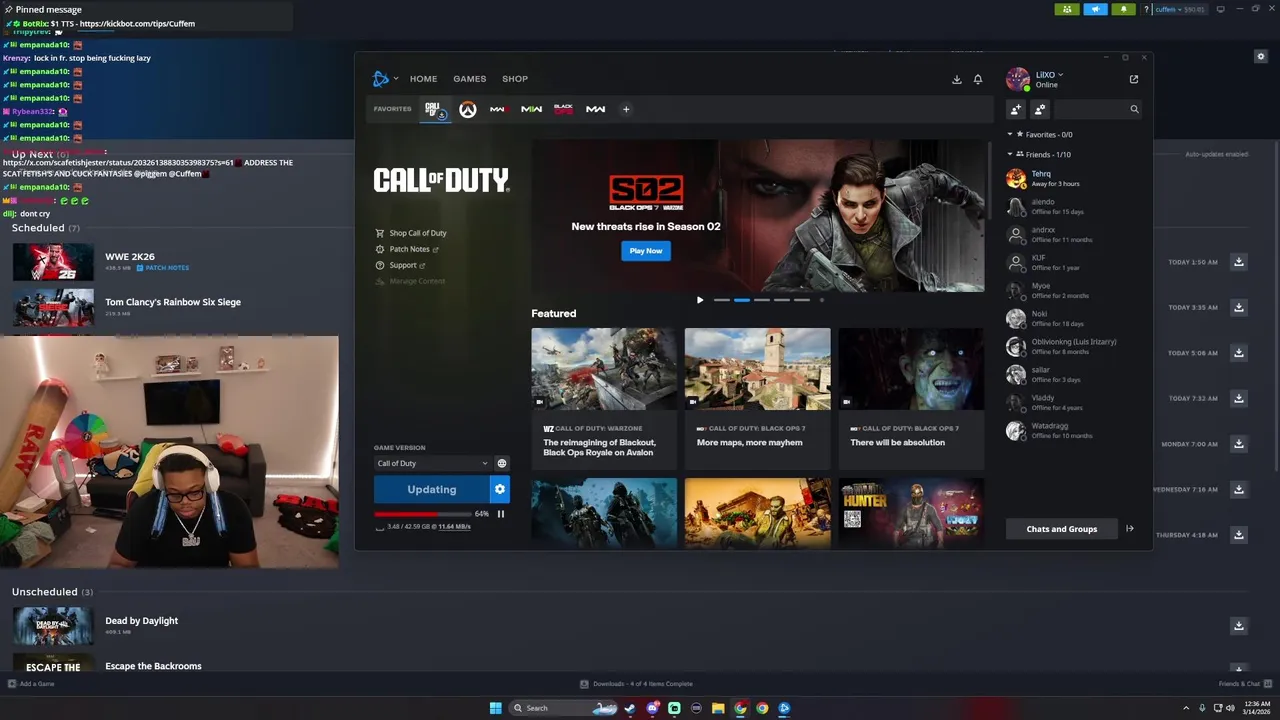Click the Windows Start button
Image resolution: width=1280 pixels, height=720 pixels.
[495, 708]
